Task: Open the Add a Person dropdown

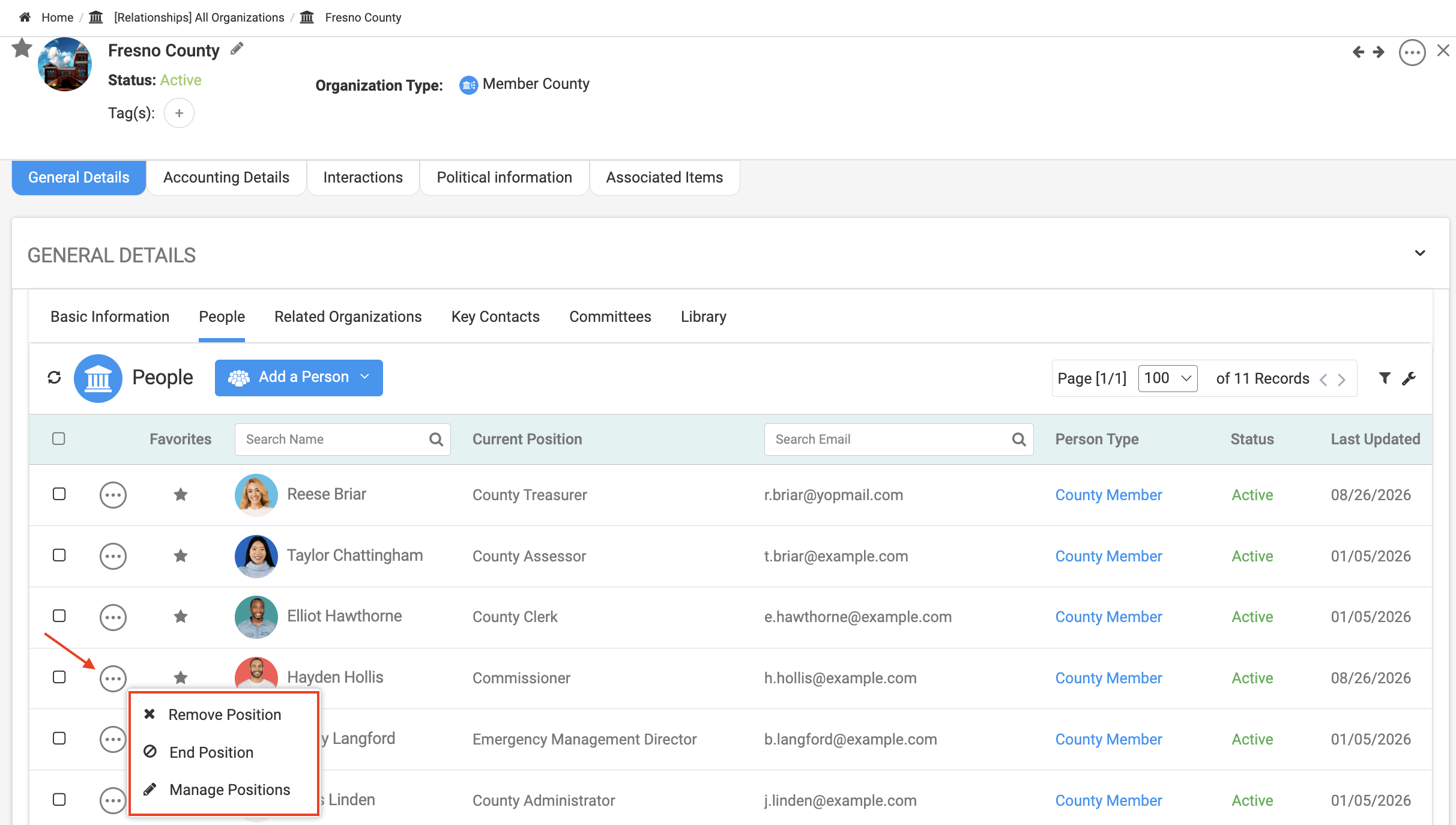Action: tap(299, 378)
